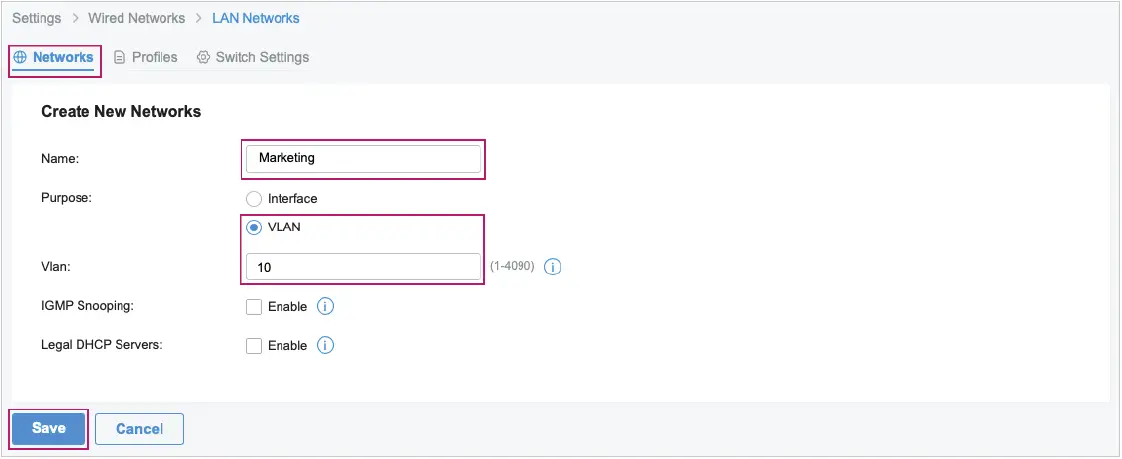The image size is (1122, 459).
Task: Enable the Legal DHCP Servers checkbox
Action: pyautogui.click(x=254, y=346)
